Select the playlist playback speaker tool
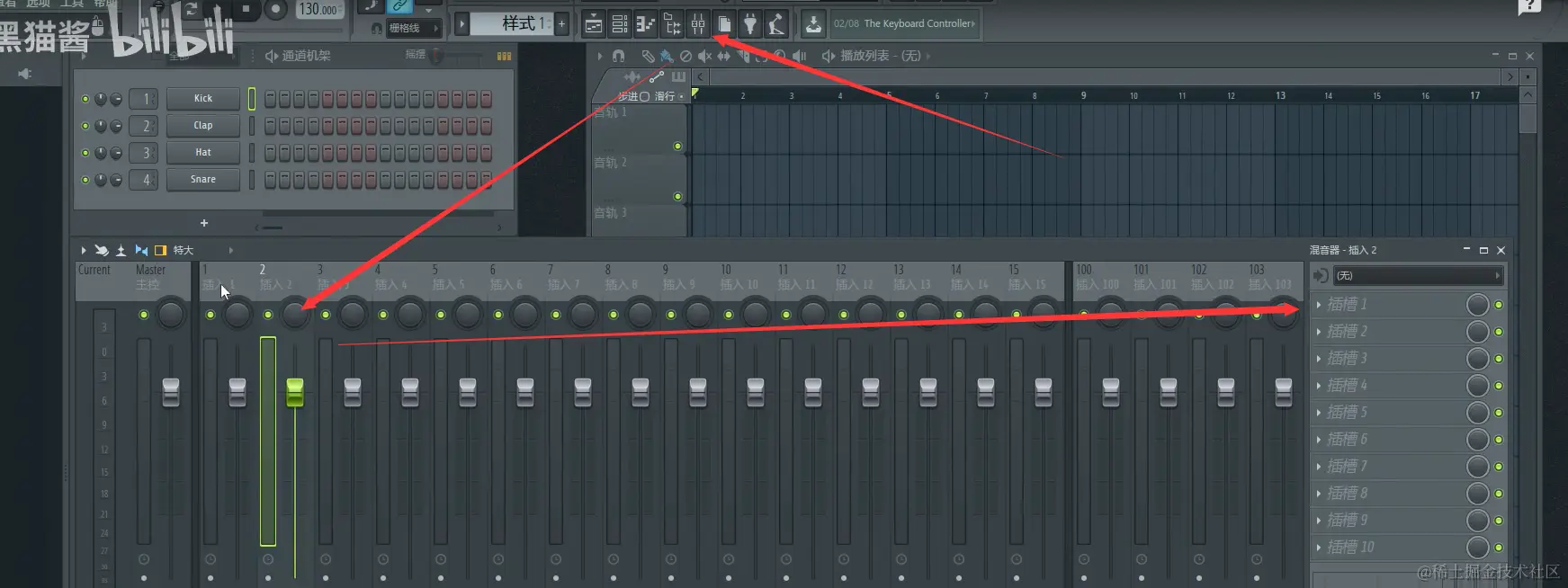The image size is (1568, 588). [799, 56]
